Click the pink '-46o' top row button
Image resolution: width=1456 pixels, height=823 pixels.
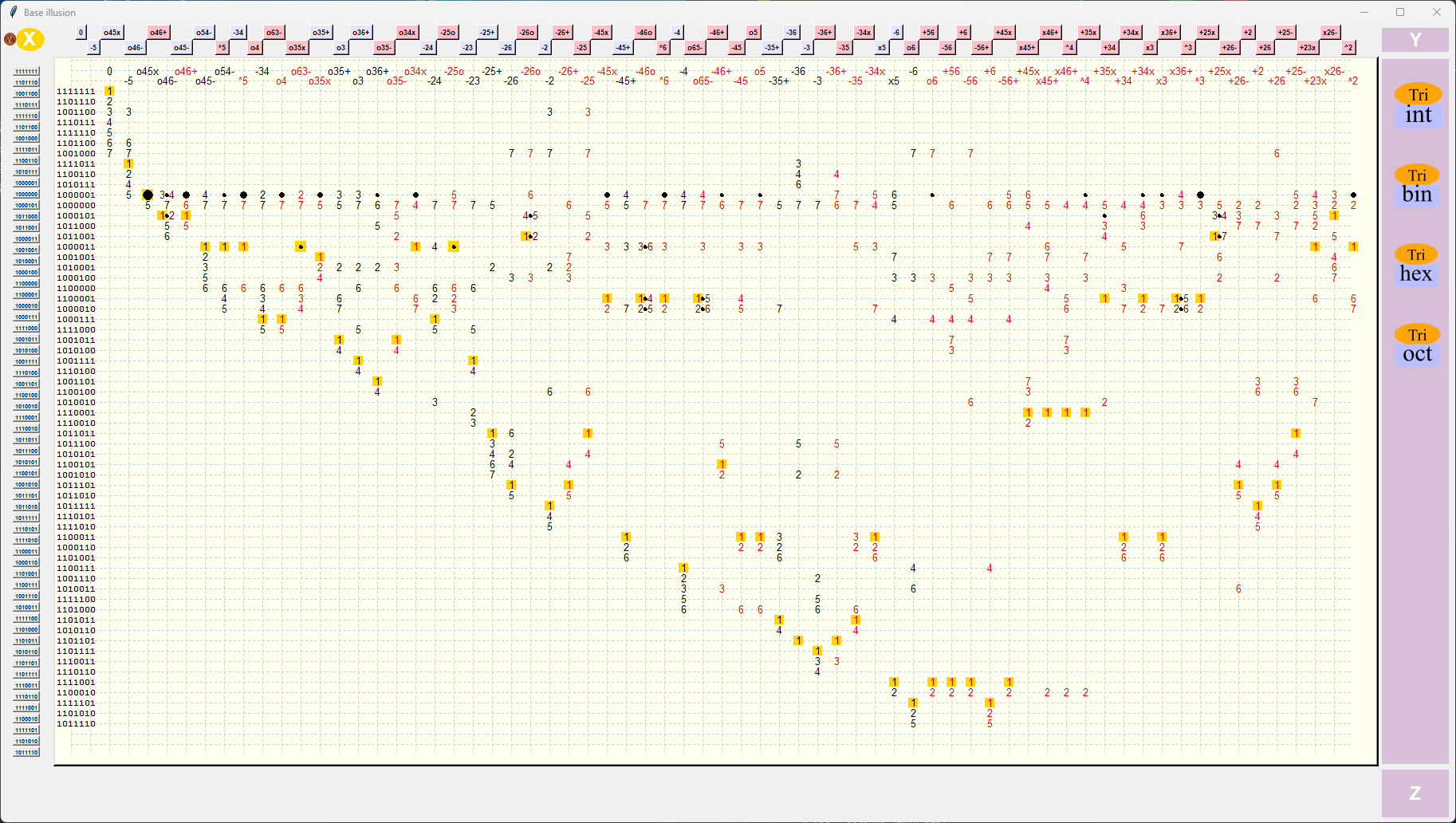(x=644, y=32)
